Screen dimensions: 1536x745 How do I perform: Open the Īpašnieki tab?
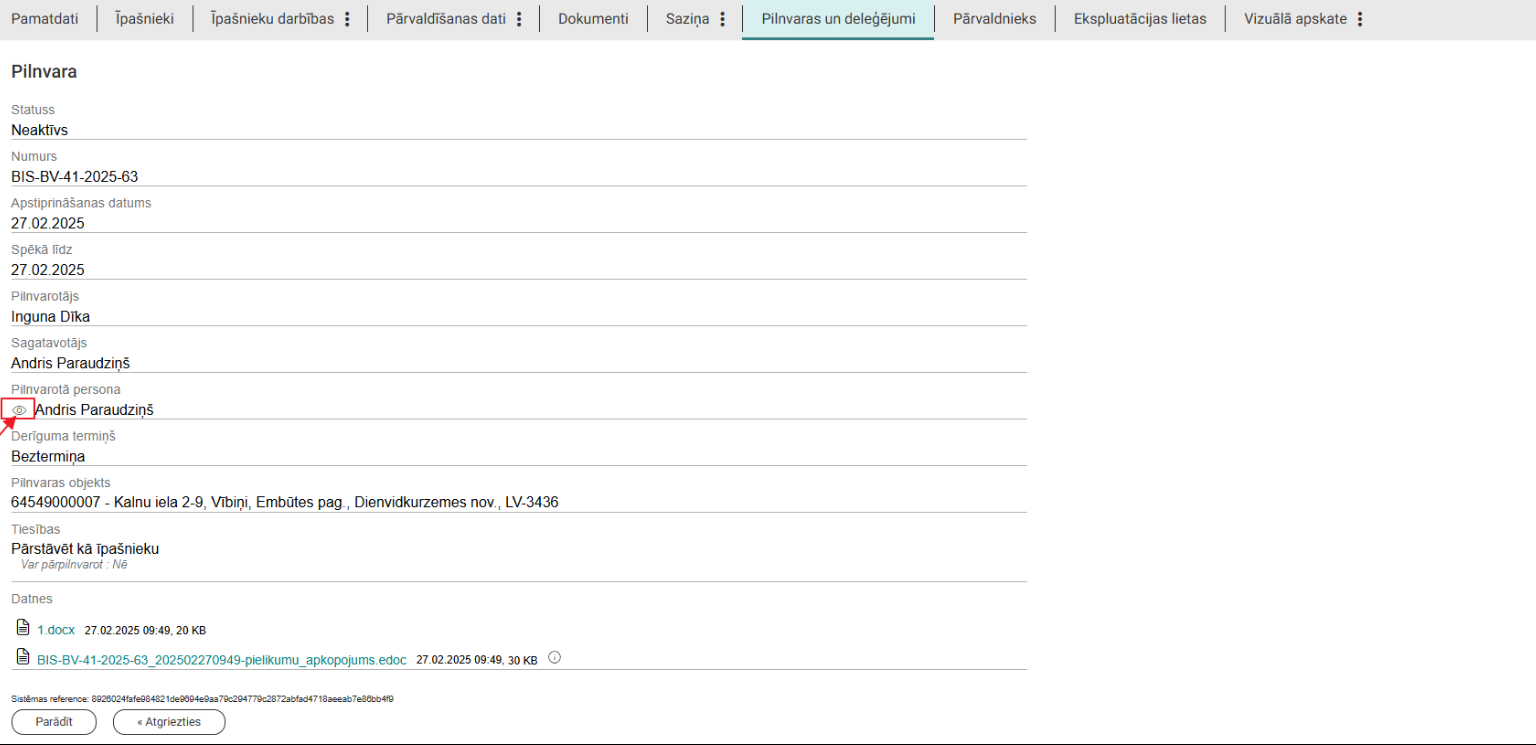point(145,19)
